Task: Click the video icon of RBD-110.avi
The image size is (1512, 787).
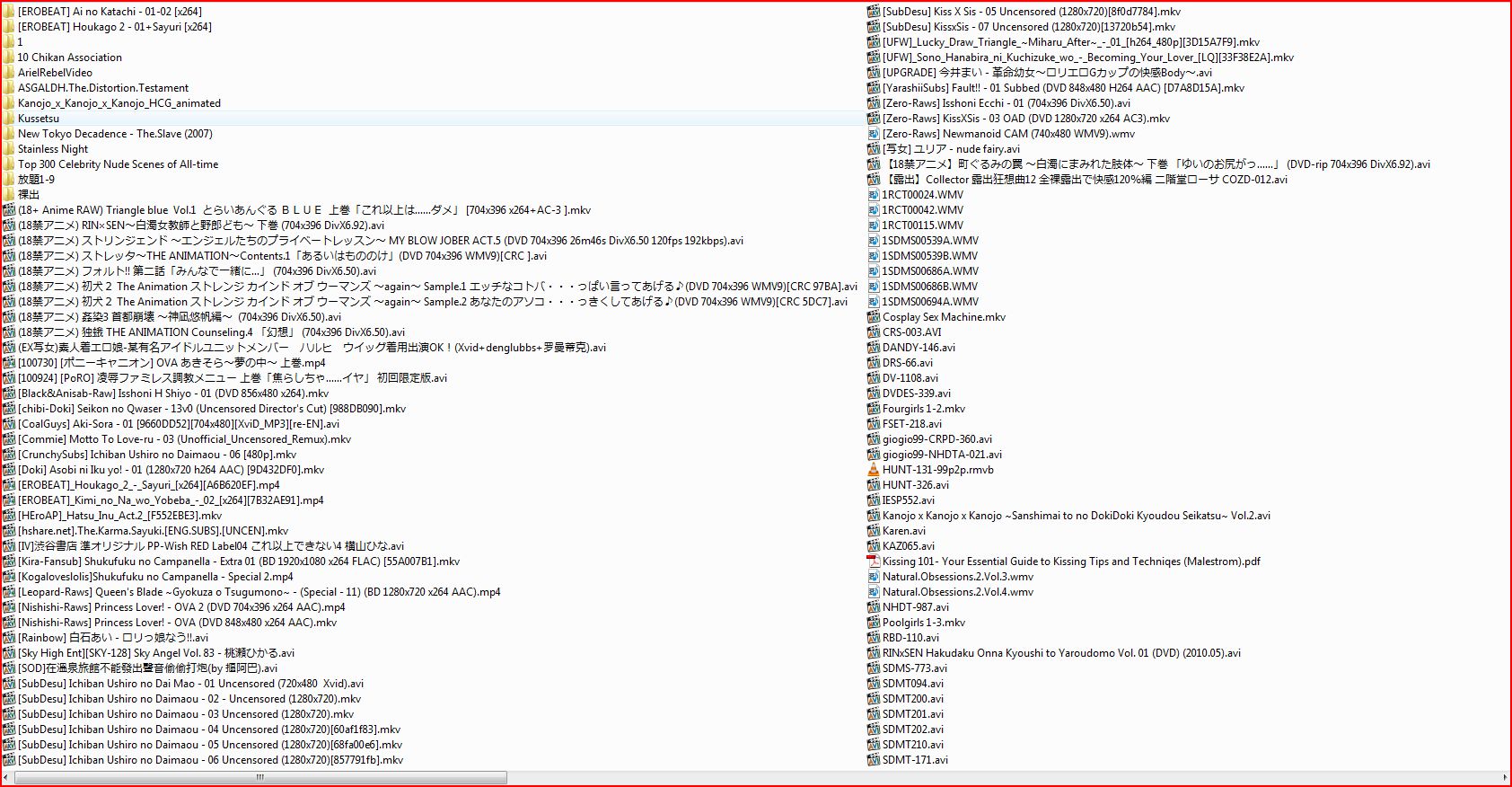Action: tap(874, 637)
